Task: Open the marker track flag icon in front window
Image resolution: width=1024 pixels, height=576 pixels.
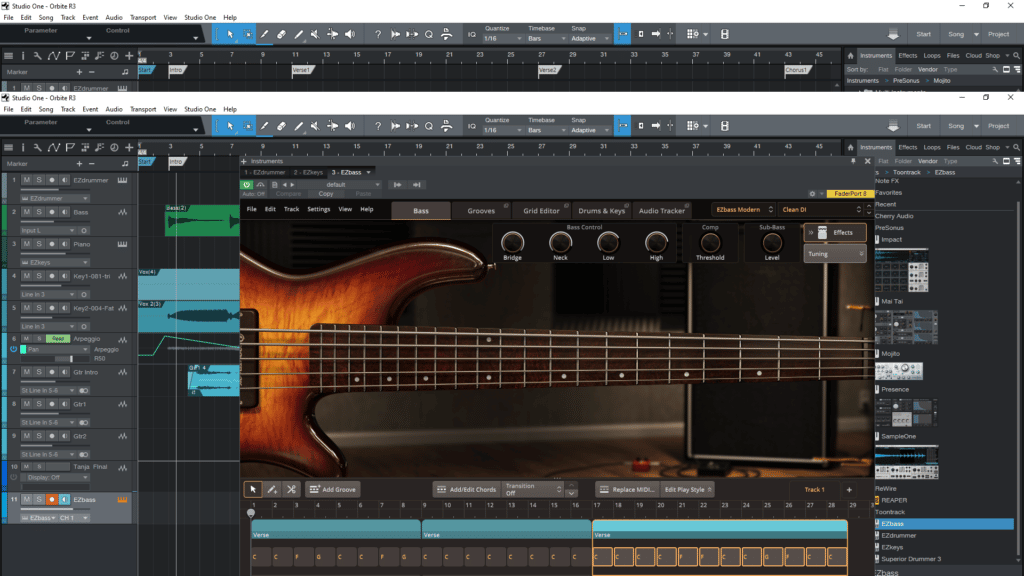Action: [70, 148]
